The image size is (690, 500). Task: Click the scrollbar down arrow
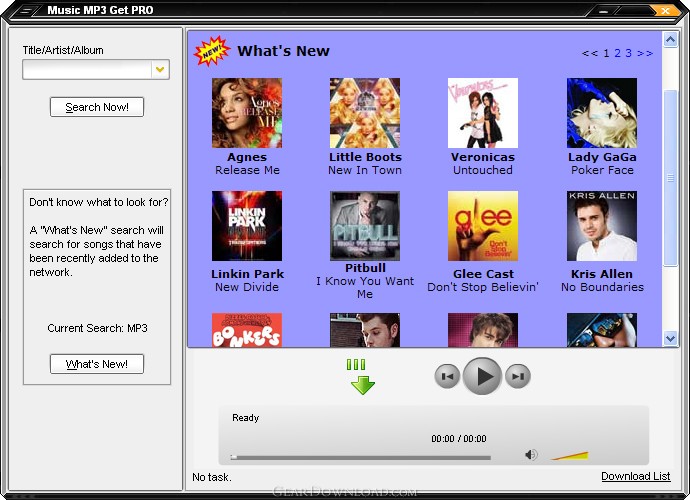coord(670,338)
